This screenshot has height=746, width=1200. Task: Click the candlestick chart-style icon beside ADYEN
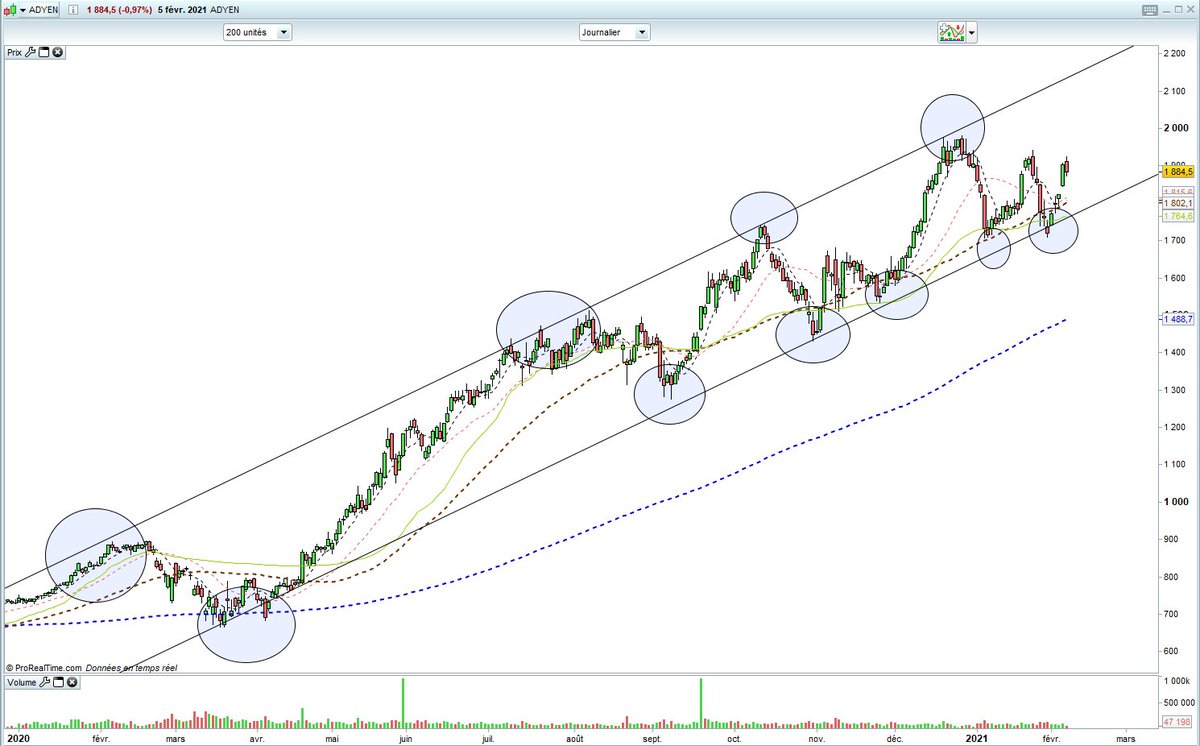coord(9,9)
